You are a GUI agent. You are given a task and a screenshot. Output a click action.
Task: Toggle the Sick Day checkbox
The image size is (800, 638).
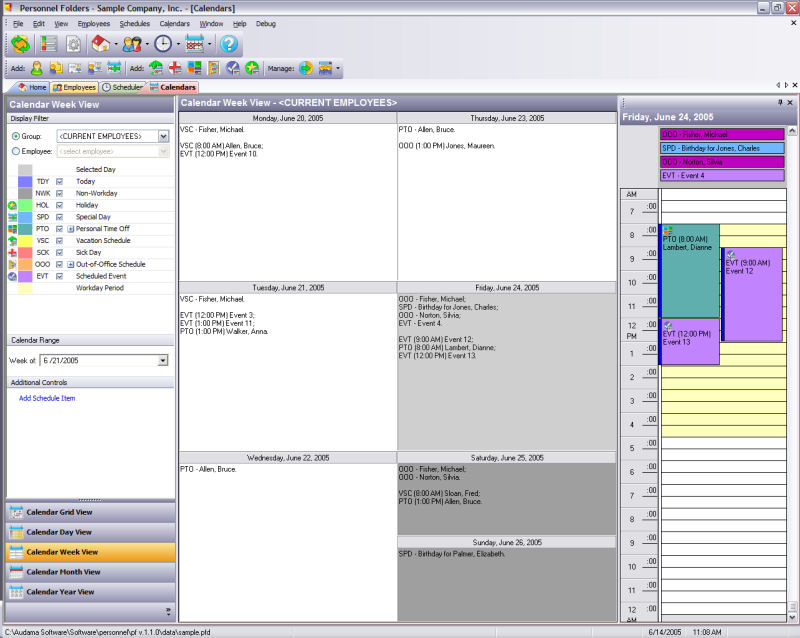click(60, 252)
